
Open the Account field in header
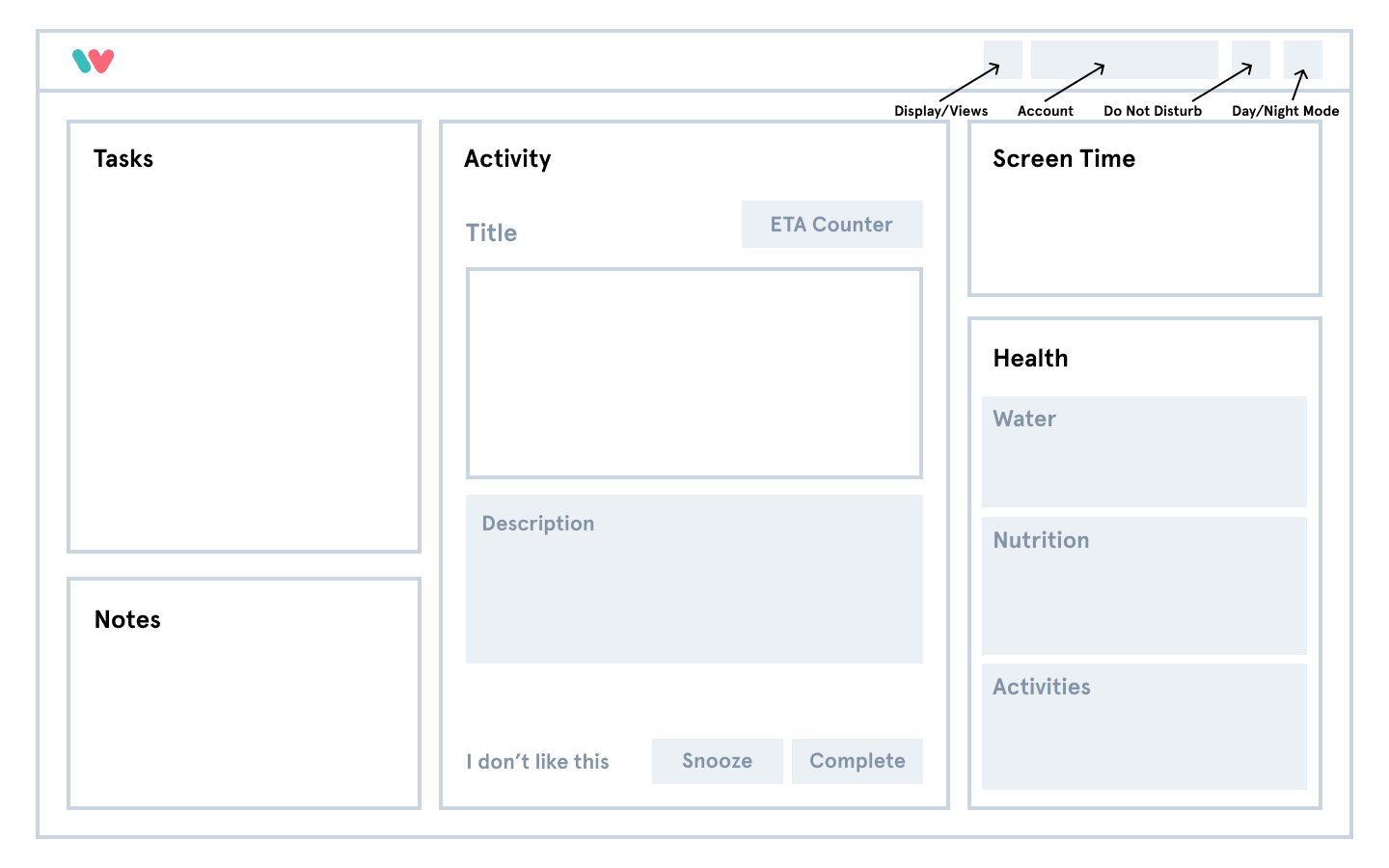(1125, 60)
